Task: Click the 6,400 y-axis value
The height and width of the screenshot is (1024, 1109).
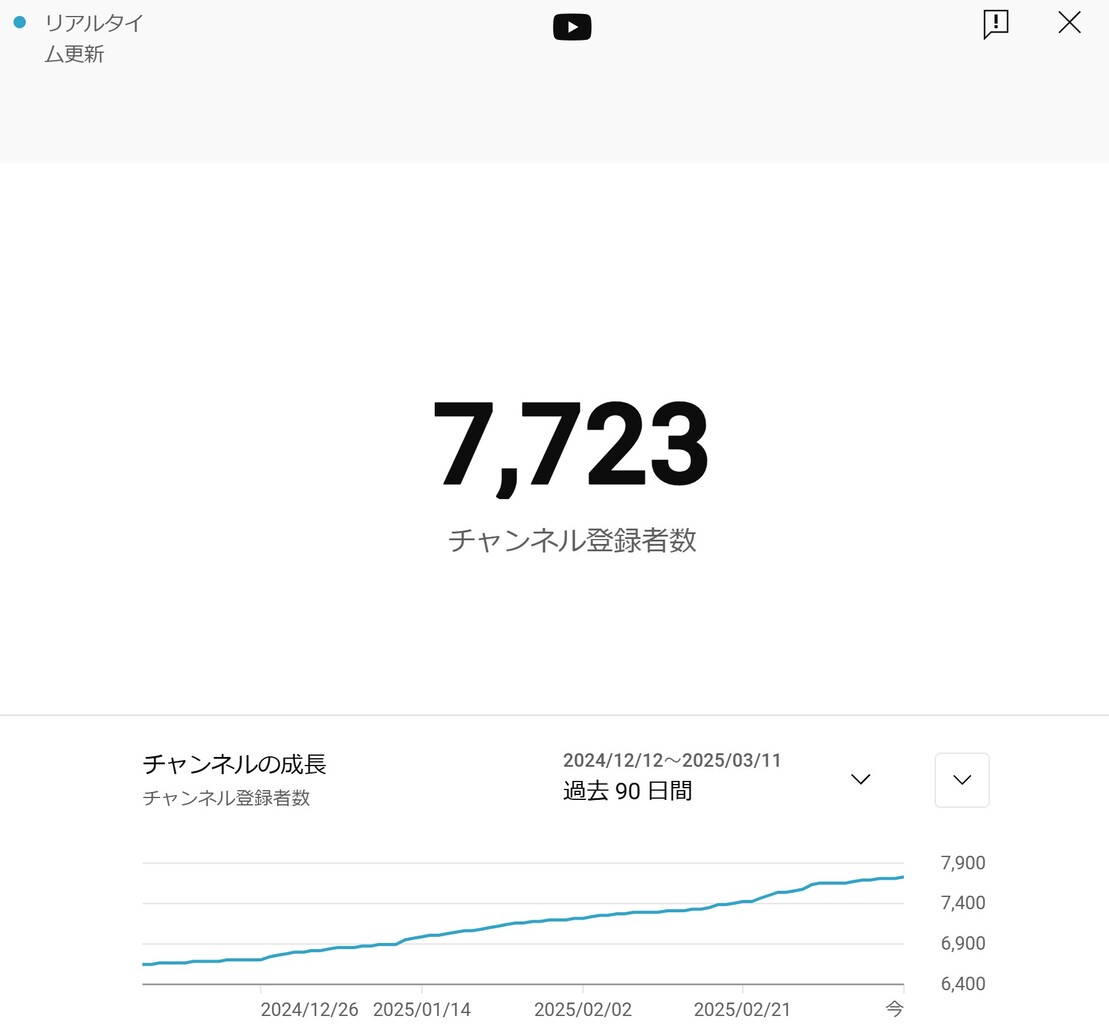Action: pyautogui.click(x=963, y=983)
